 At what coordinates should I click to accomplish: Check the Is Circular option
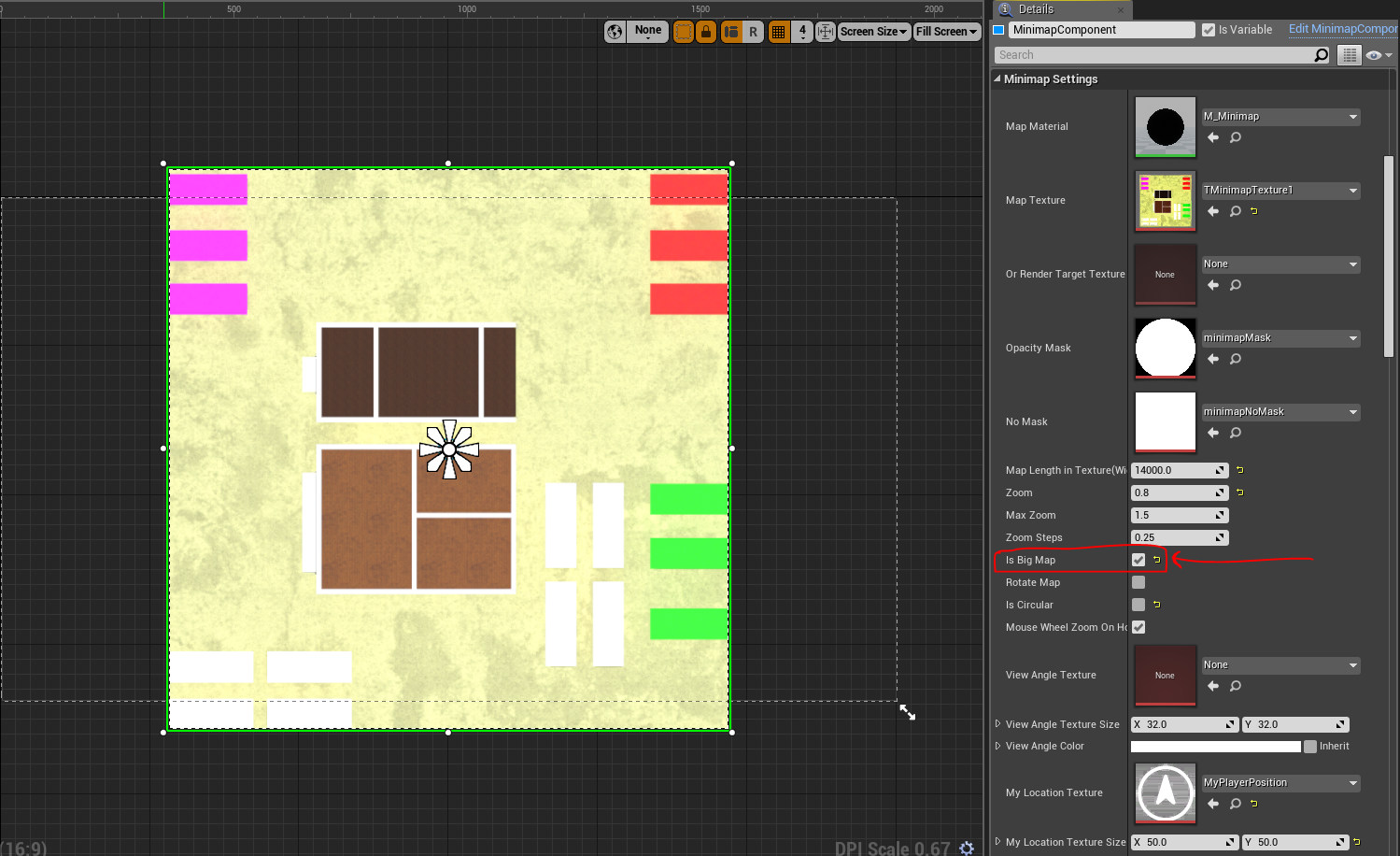[1138, 605]
